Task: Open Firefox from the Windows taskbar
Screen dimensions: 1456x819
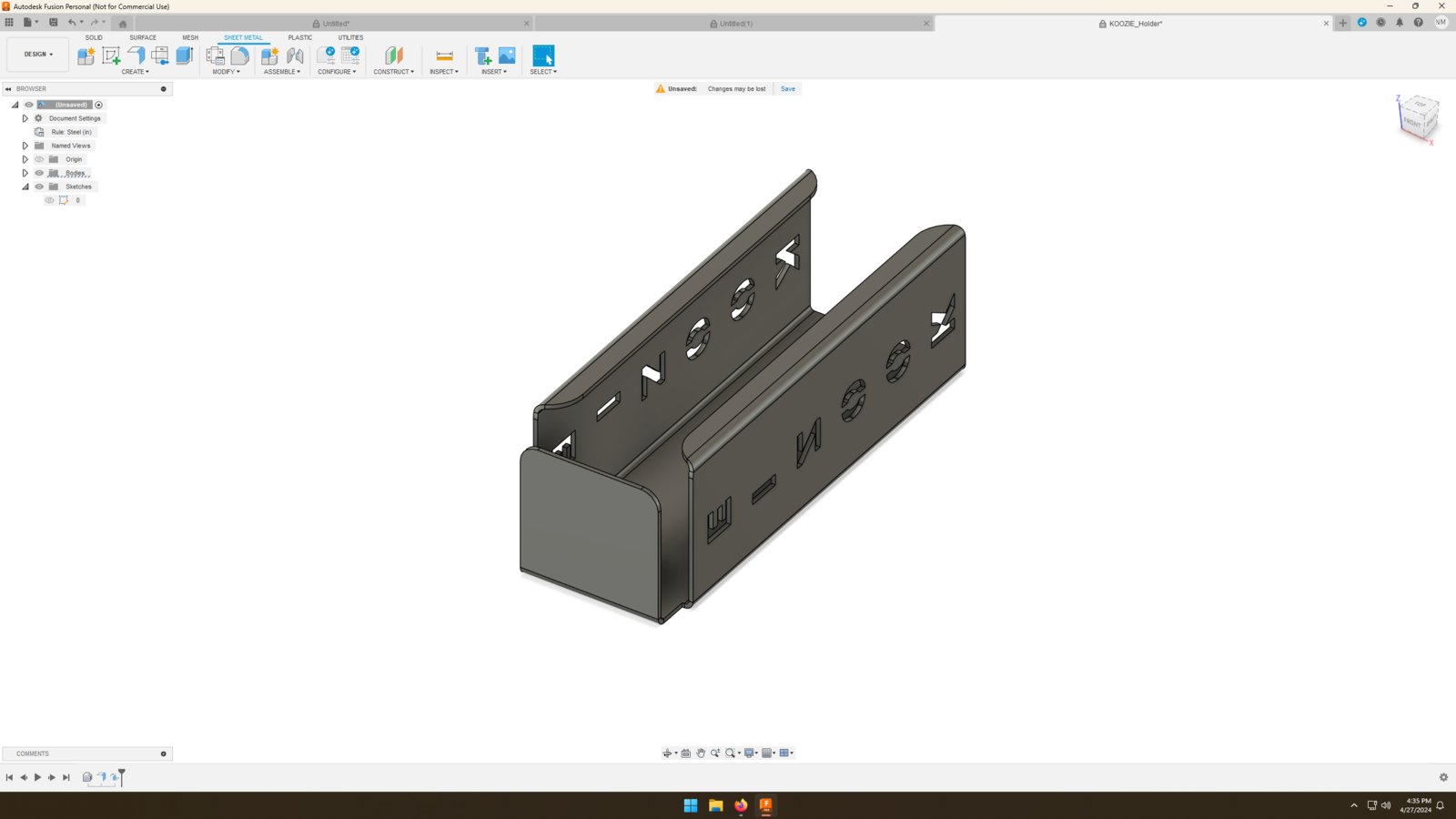Action: point(741,805)
